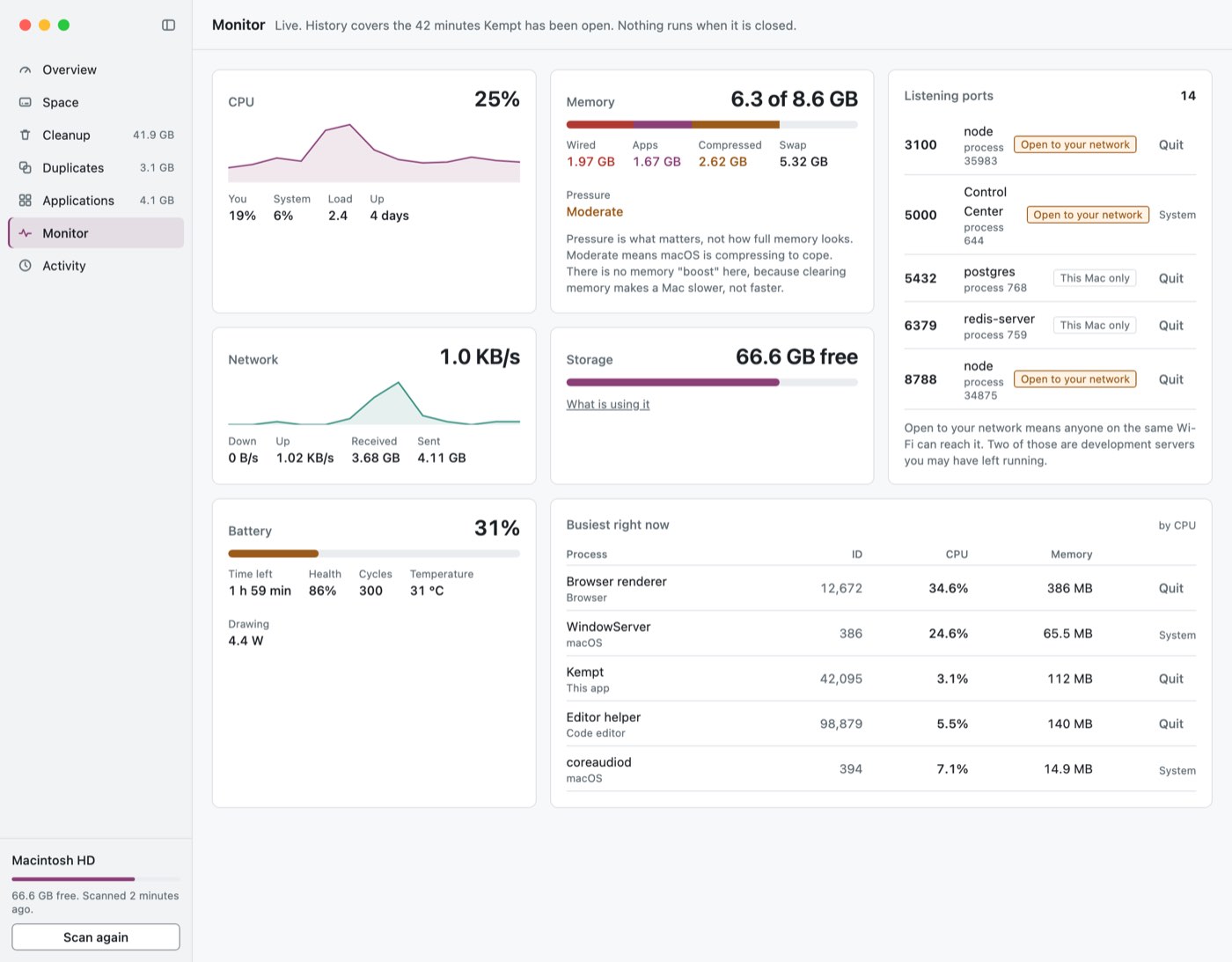Quit the node process on port 3100
This screenshot has height=962, width=1232.
(1170, 145)
